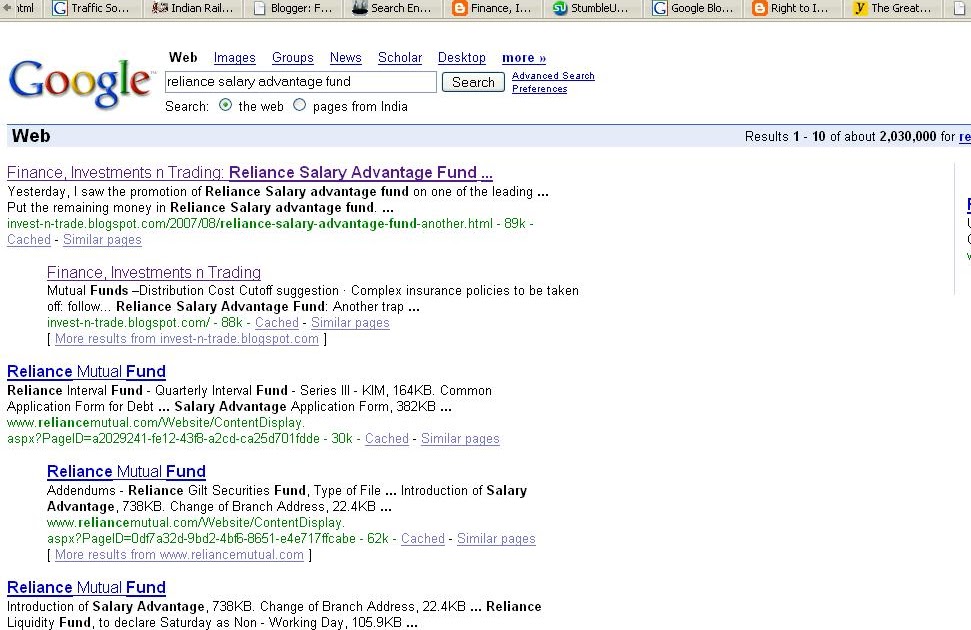
Task: Click the invest-n-trade.blogspot.com/2007/08 green URL text
Action: 250,224
